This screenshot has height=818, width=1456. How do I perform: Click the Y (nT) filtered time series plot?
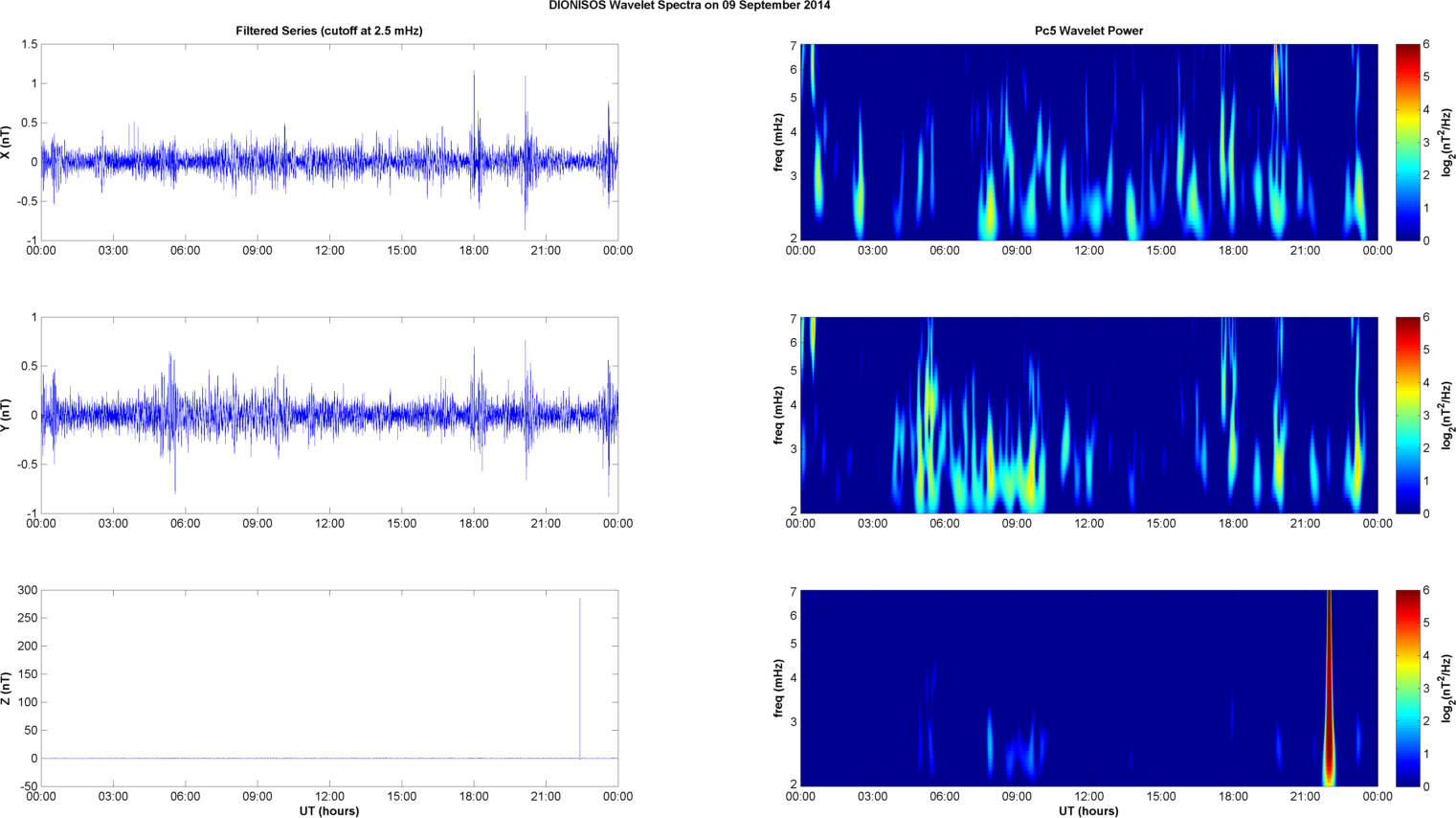pyautogui.click(x=329, y=415)
